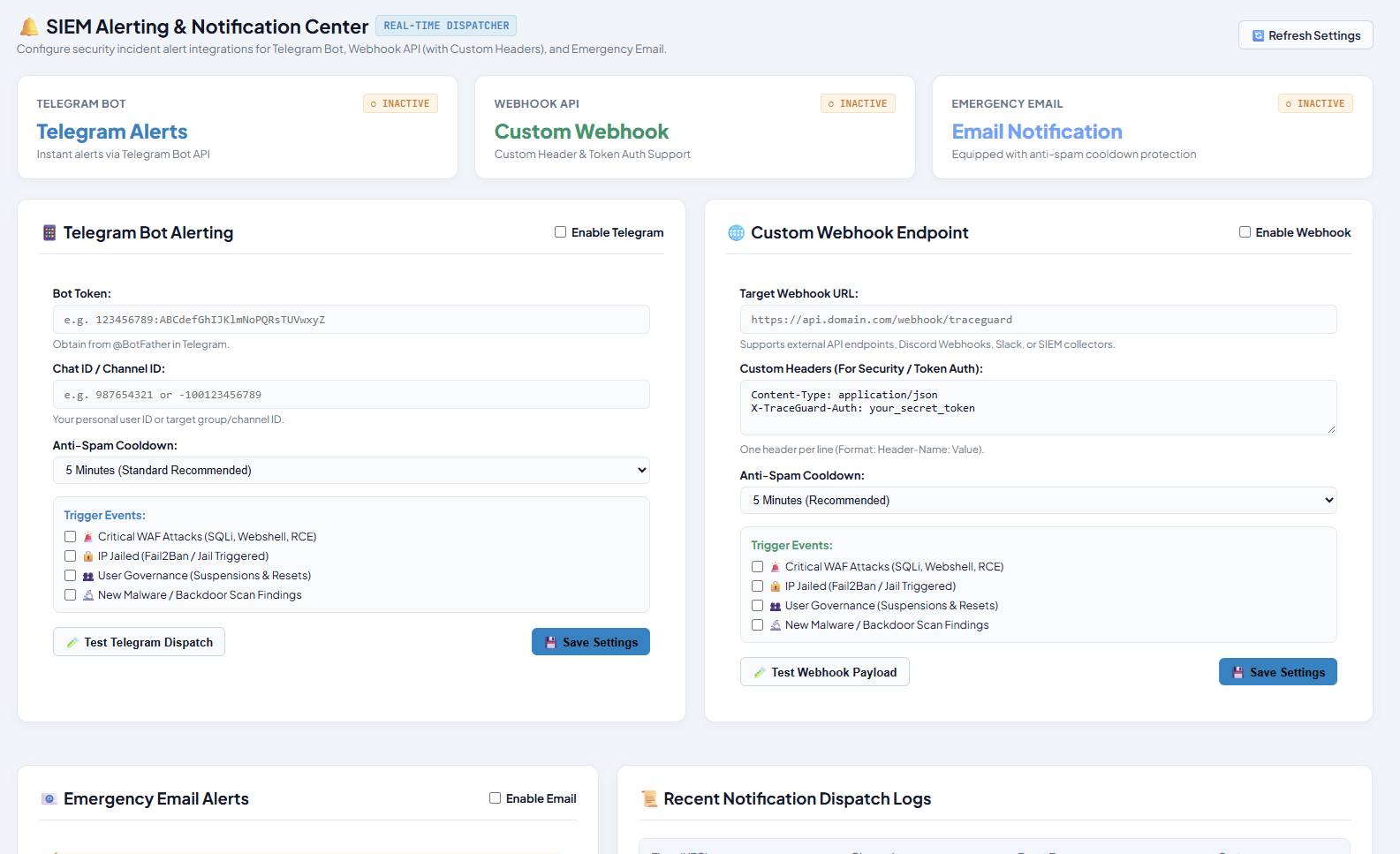Save the Telegram settings
The height and width of the screenshot is (854, 1400).
pyautogui.click(x=591, y=642)
